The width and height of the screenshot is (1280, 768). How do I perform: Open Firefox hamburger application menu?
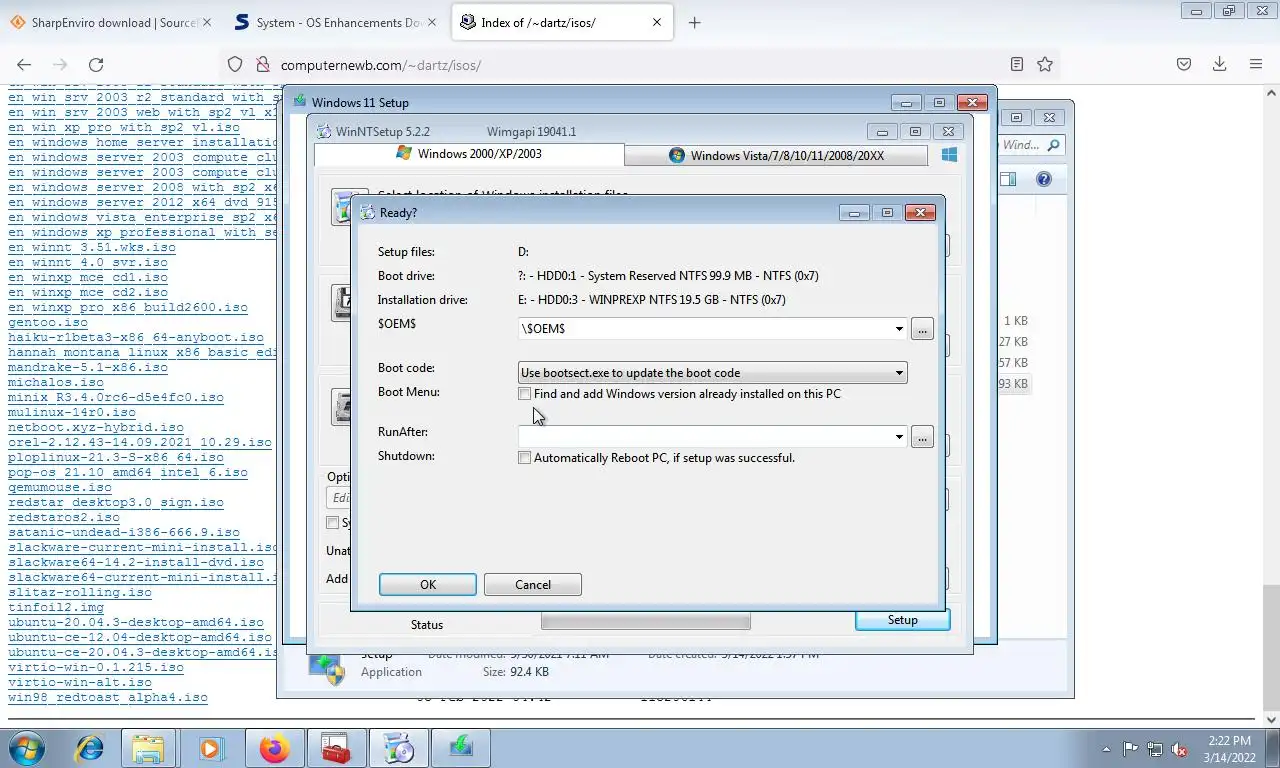(x=1256, y=64)
